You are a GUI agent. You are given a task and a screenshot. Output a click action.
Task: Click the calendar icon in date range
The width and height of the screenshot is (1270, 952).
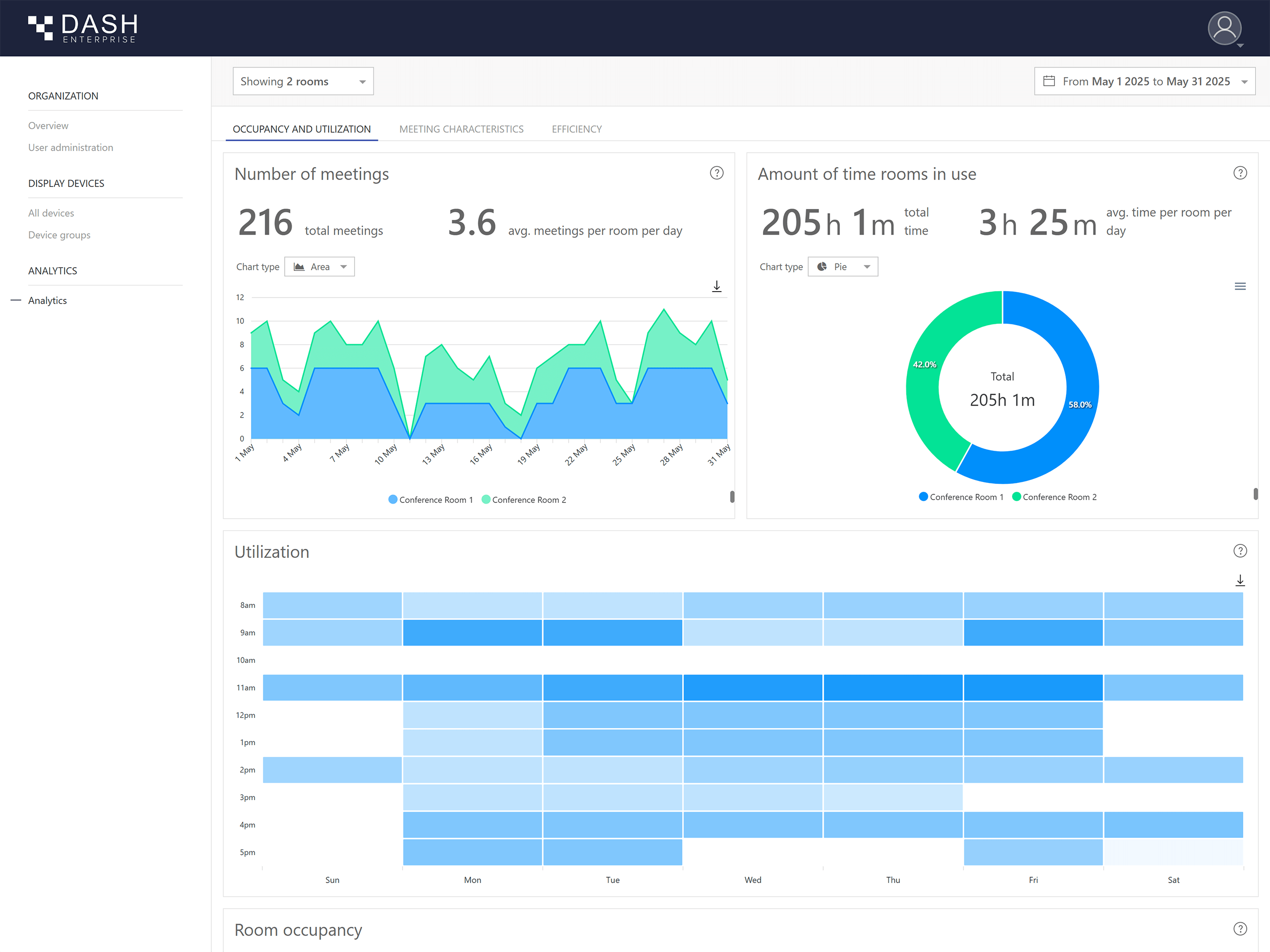[x=1049, y=81]
